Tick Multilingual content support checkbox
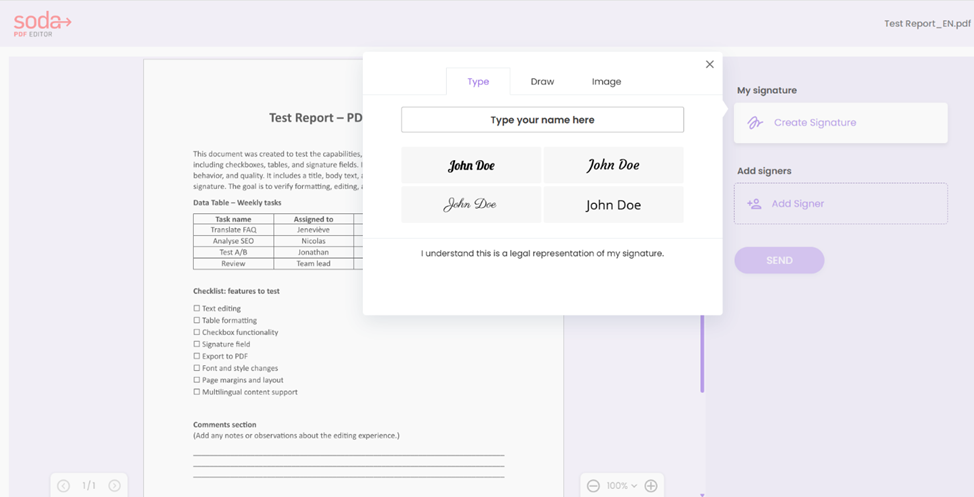 pos(196,391)
